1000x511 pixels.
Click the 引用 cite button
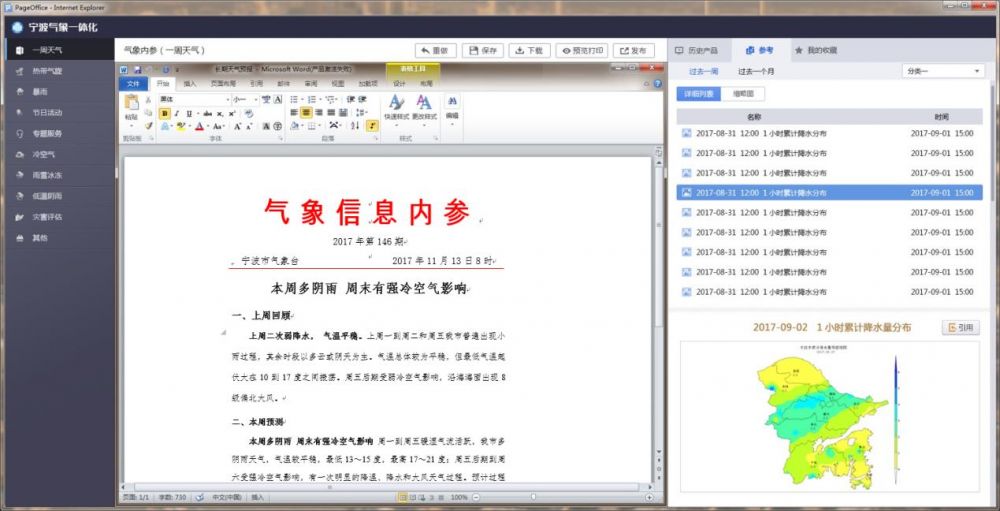tap(960, 328)
